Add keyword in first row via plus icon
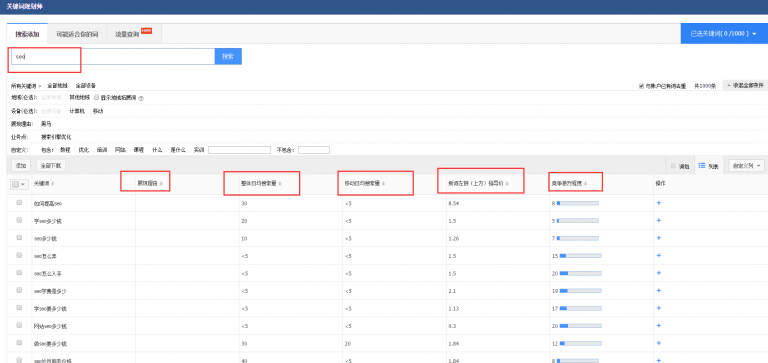This screenshot has width=768, height=363. tap(659, 202)
